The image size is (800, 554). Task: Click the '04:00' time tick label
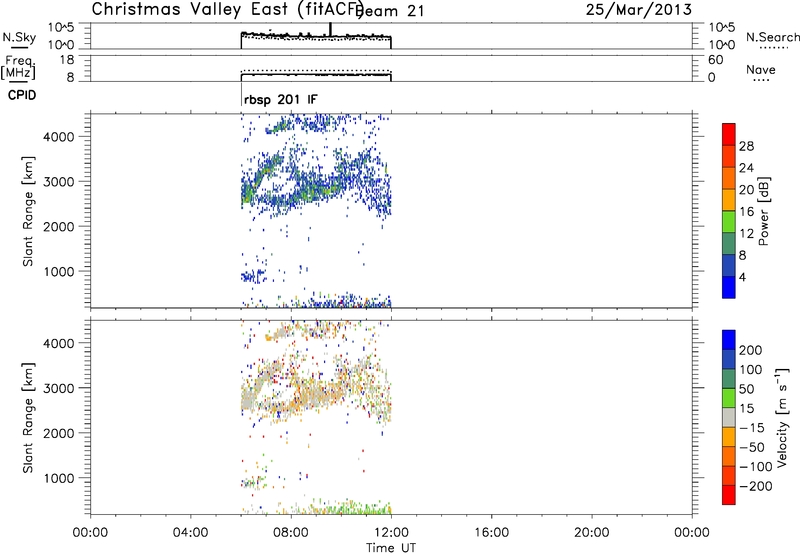coord(190,533)
